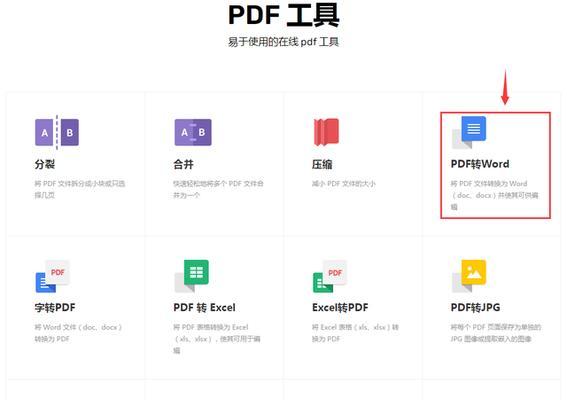This screenshot has width=567, height=400.
Task: Click the Merge (合并) AB icon
Action: click(x=193, y=132)
